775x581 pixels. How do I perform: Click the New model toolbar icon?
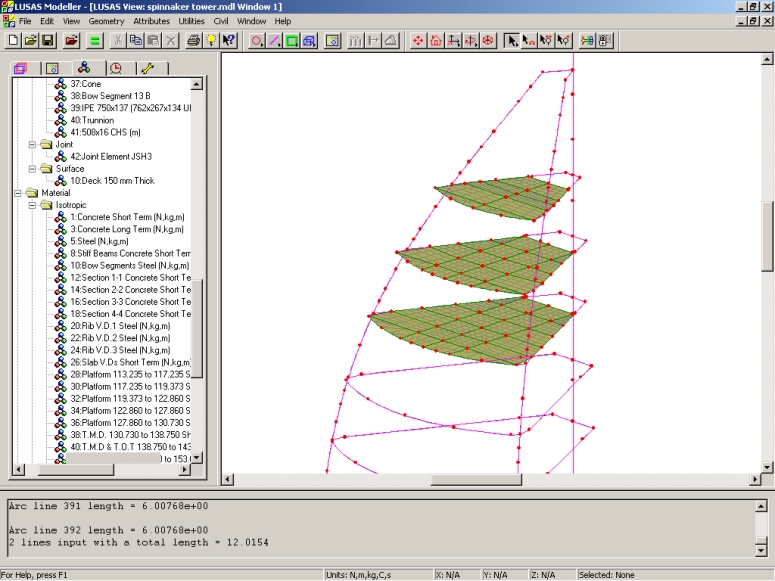click(13, 41)
